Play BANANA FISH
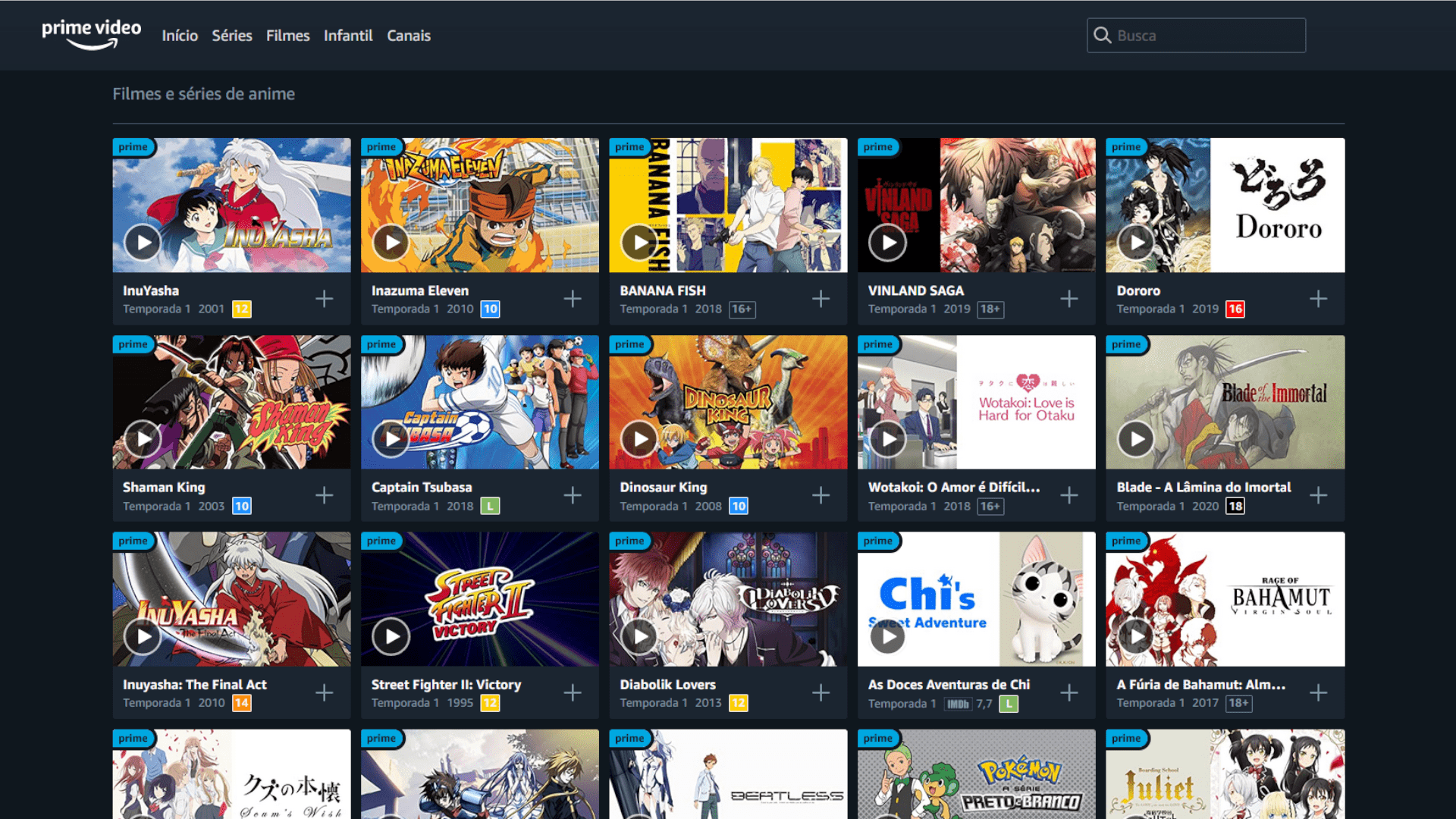Viewport: 1456px width, 819px height. (x=640, y=243)
